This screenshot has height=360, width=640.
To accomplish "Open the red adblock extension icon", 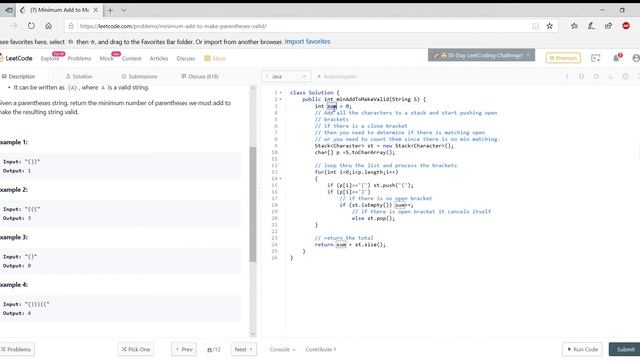I will [626, 26].
